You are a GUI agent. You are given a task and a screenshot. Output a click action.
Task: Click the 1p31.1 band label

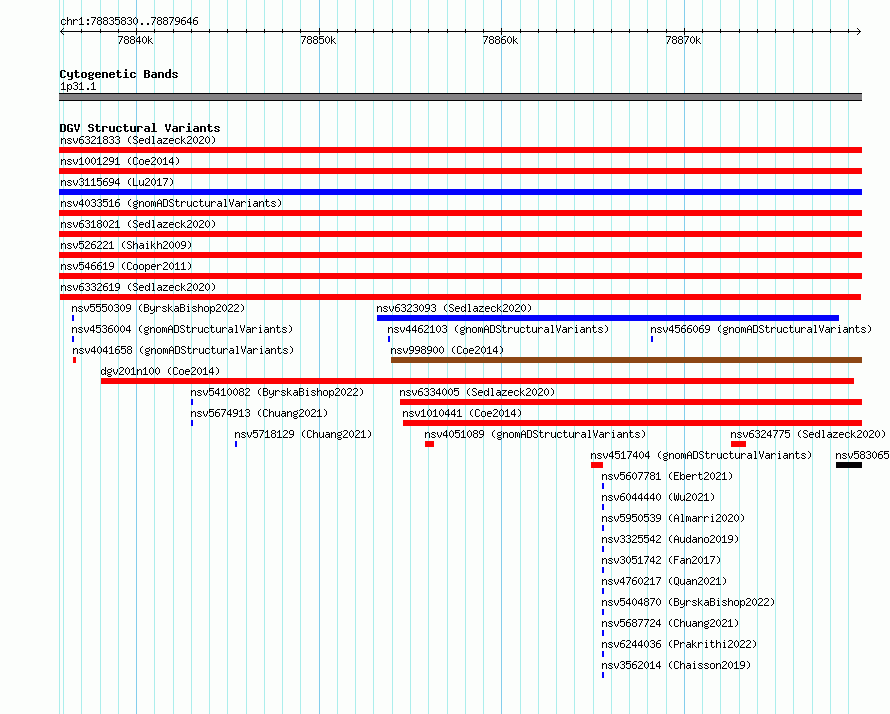78,86
